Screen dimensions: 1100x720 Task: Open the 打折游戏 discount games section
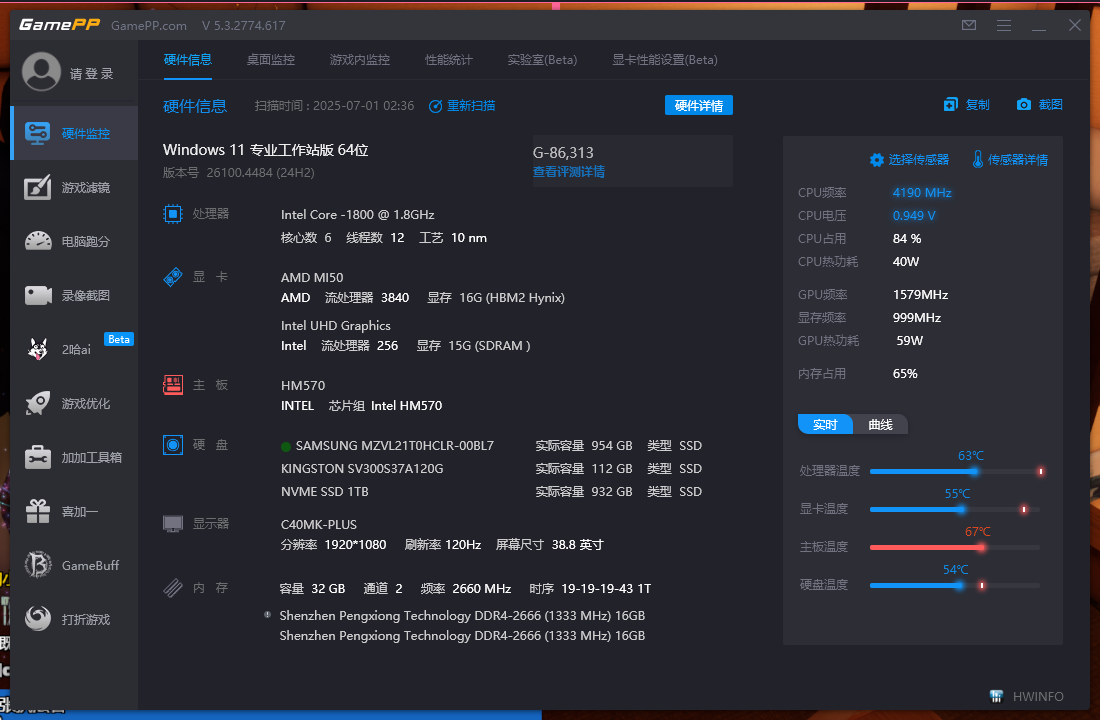[x=74, y=620]
